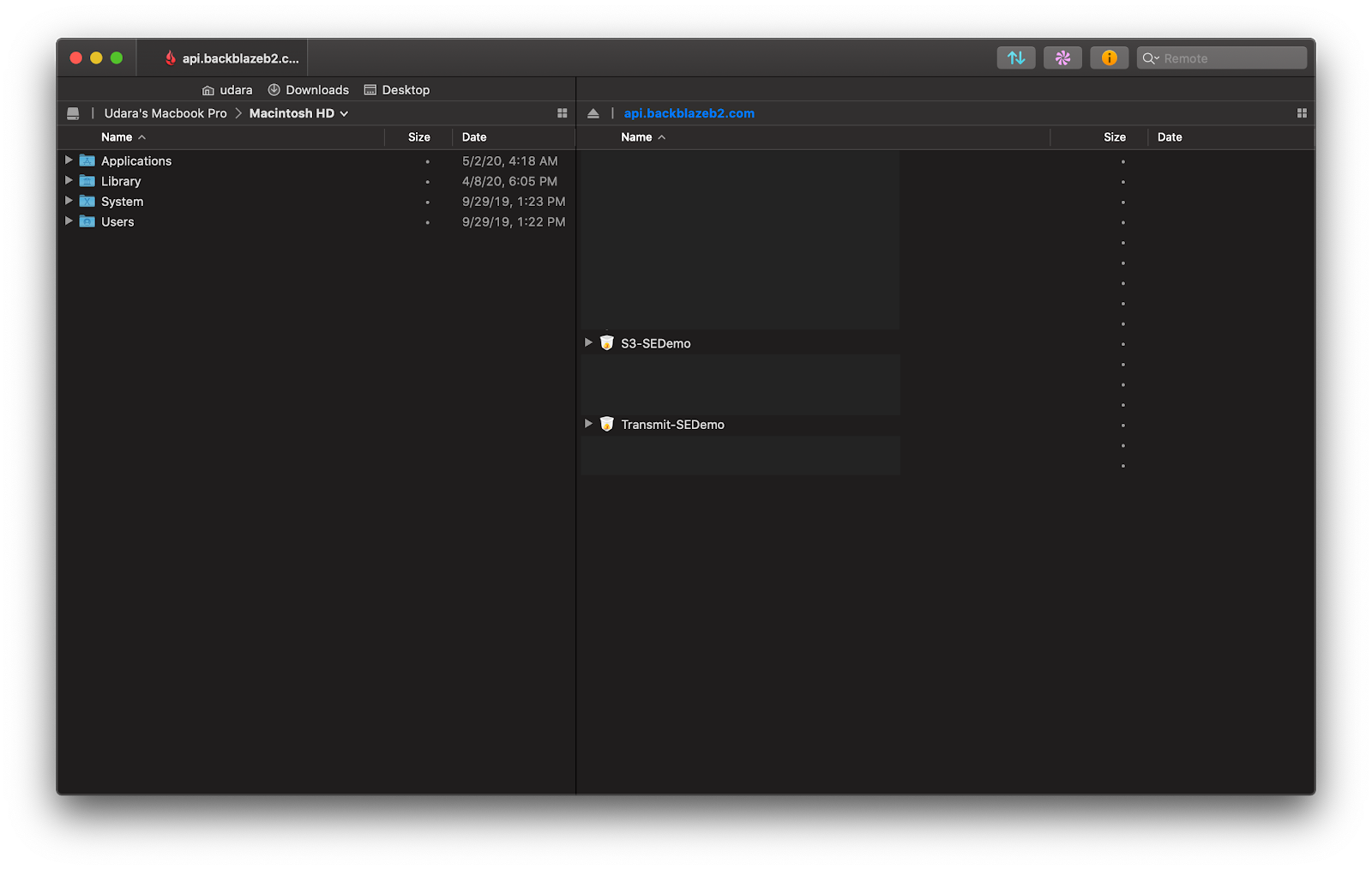Go to Desktop favorite
The height and width of the screenshot is (870, 1372).
pyautogui.click(x=397, y=90)
